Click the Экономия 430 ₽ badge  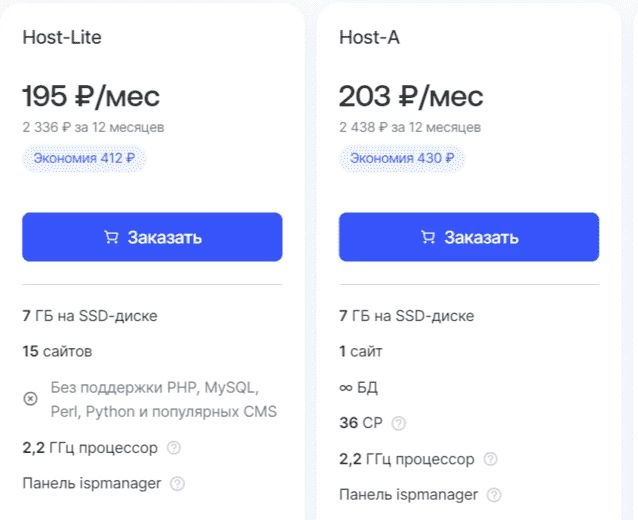click(x=402, y=158)
